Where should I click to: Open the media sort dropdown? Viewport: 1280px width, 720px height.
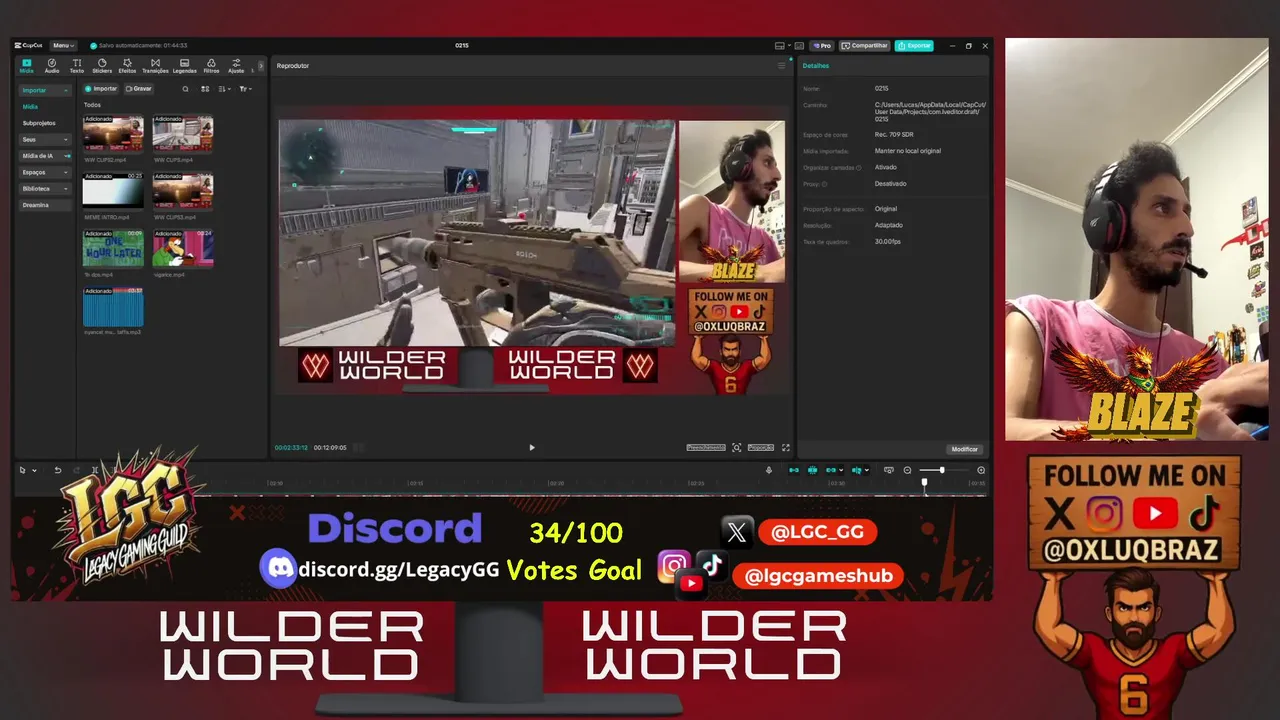click(225, 89)
